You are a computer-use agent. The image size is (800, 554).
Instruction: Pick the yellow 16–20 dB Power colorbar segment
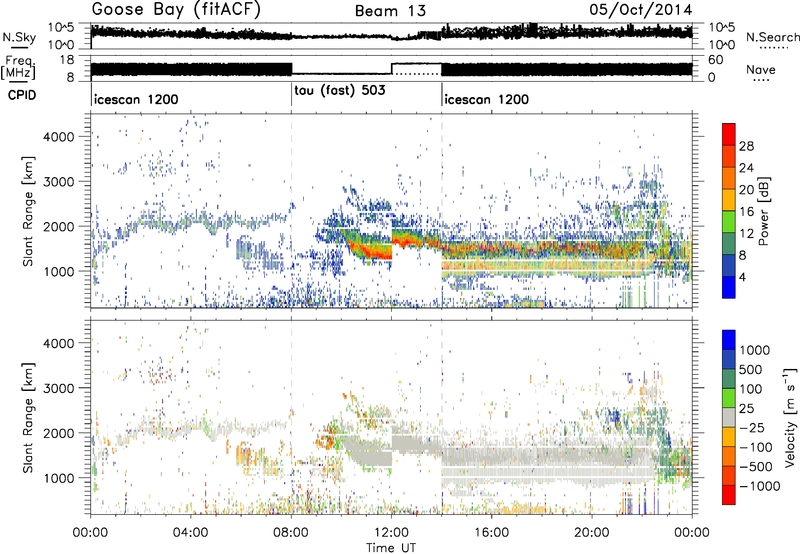click(729, 200)
